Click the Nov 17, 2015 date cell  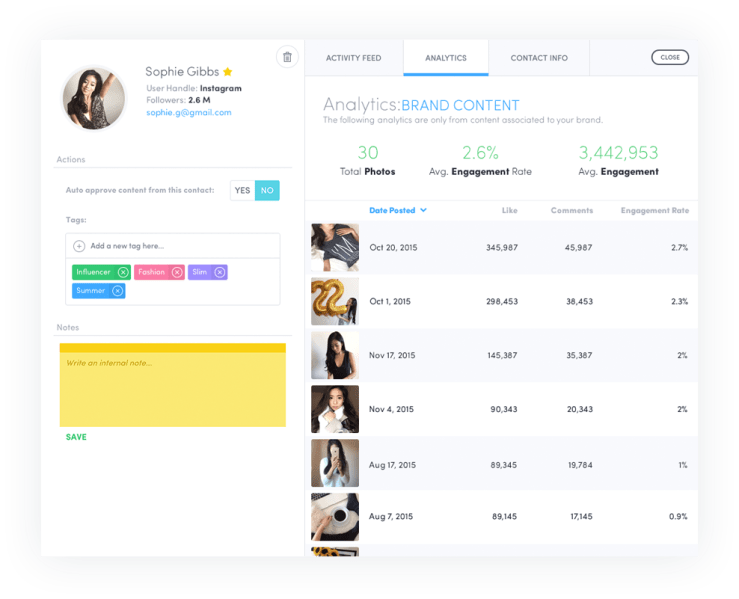392,355
